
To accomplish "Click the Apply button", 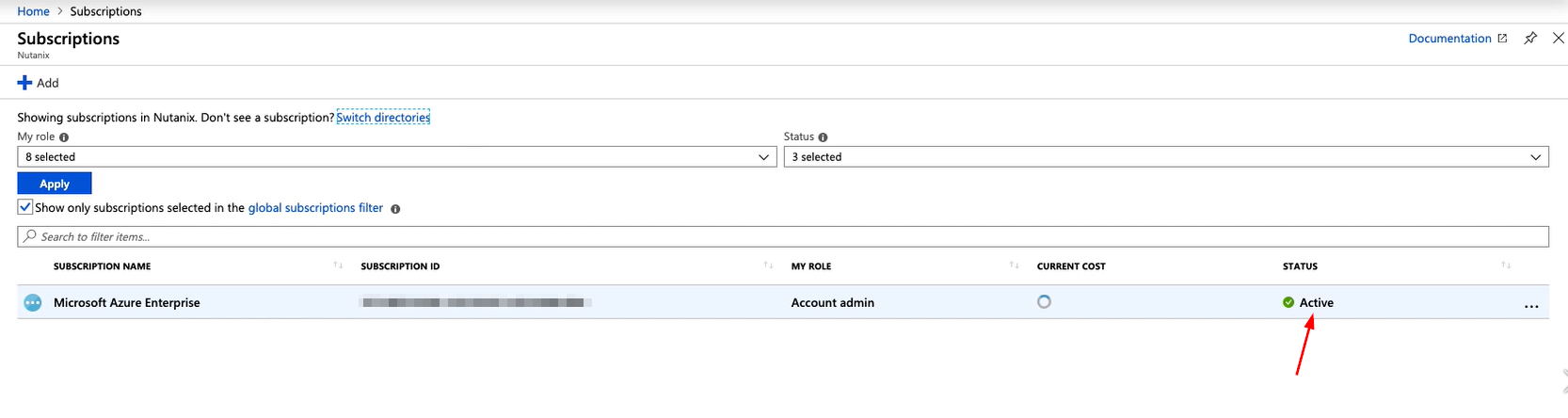I will pos(55,184).
